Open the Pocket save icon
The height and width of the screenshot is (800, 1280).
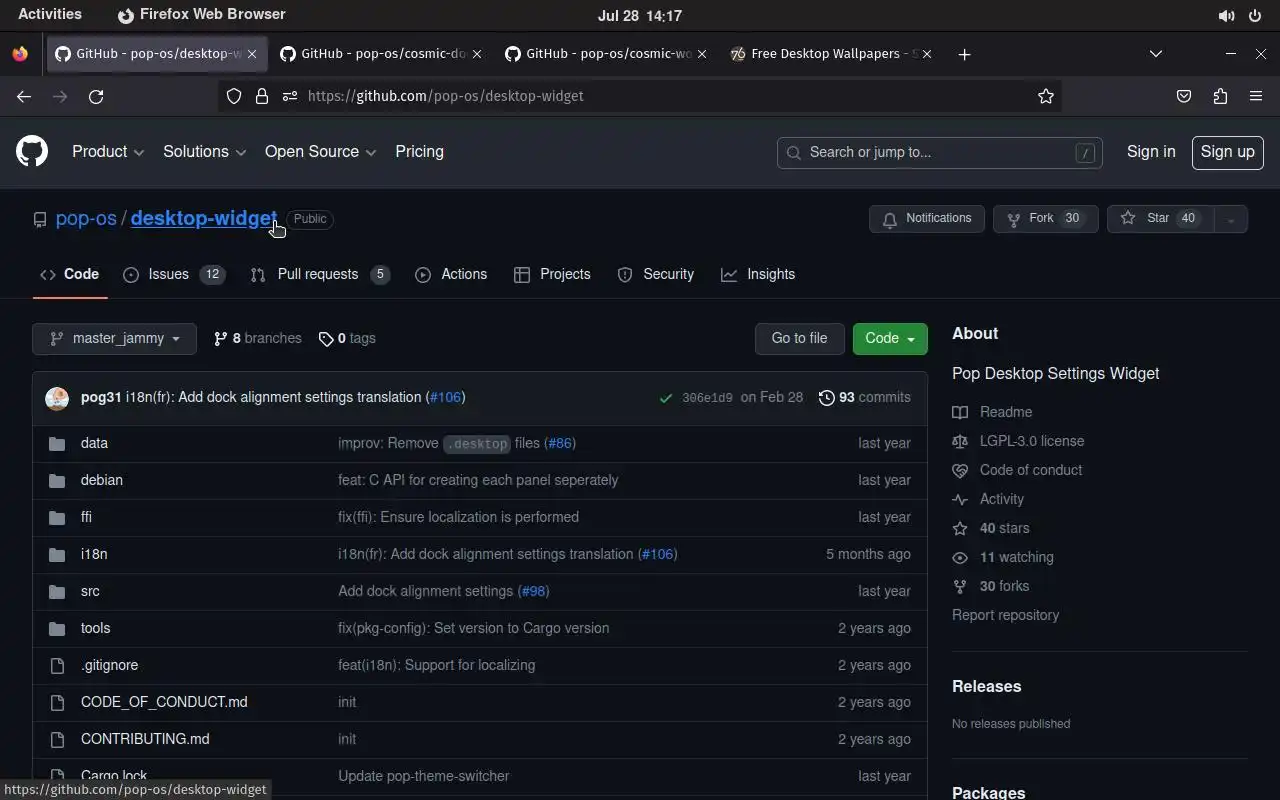[1184, 96]
